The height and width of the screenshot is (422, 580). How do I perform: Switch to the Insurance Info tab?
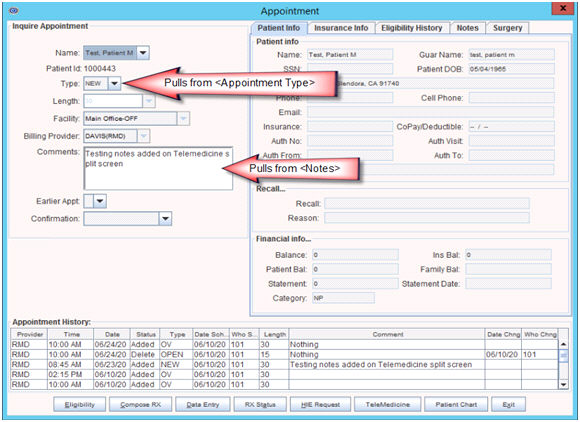341,28
